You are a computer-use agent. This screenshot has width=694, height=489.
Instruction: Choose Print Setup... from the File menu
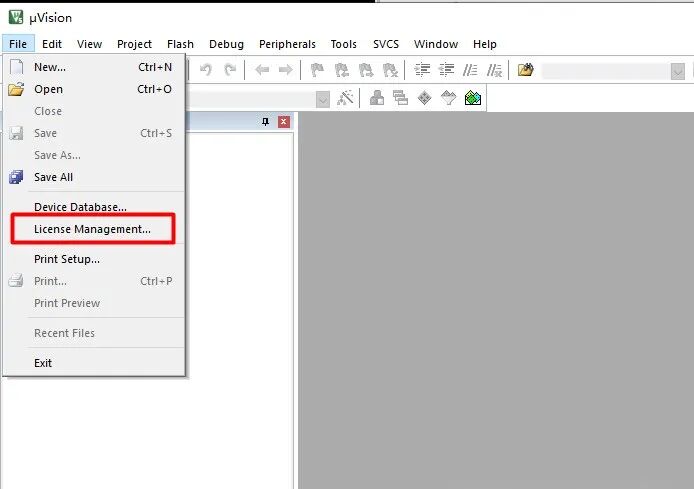94,259
